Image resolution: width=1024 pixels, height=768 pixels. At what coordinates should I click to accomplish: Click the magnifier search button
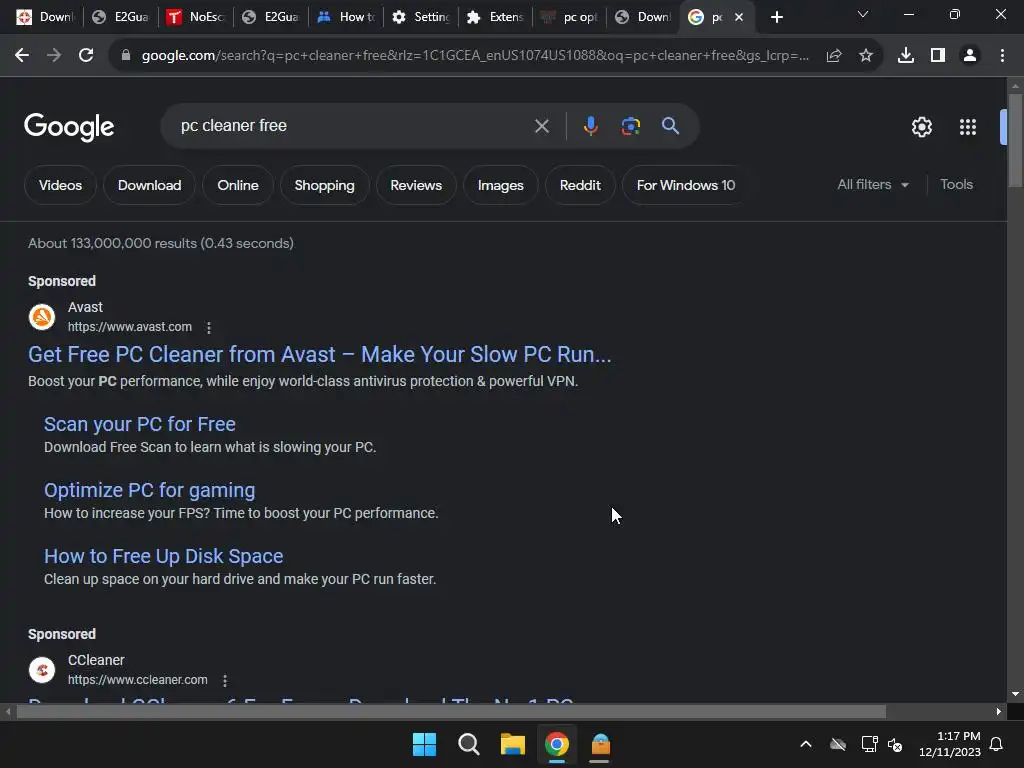pyautogui.click(x=671, y=125)
